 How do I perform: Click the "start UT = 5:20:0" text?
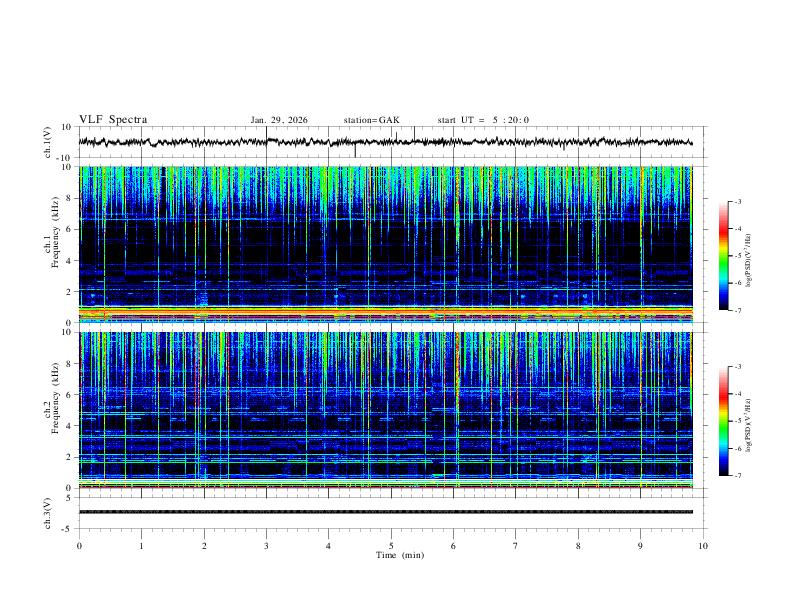[x=483, y=120]
